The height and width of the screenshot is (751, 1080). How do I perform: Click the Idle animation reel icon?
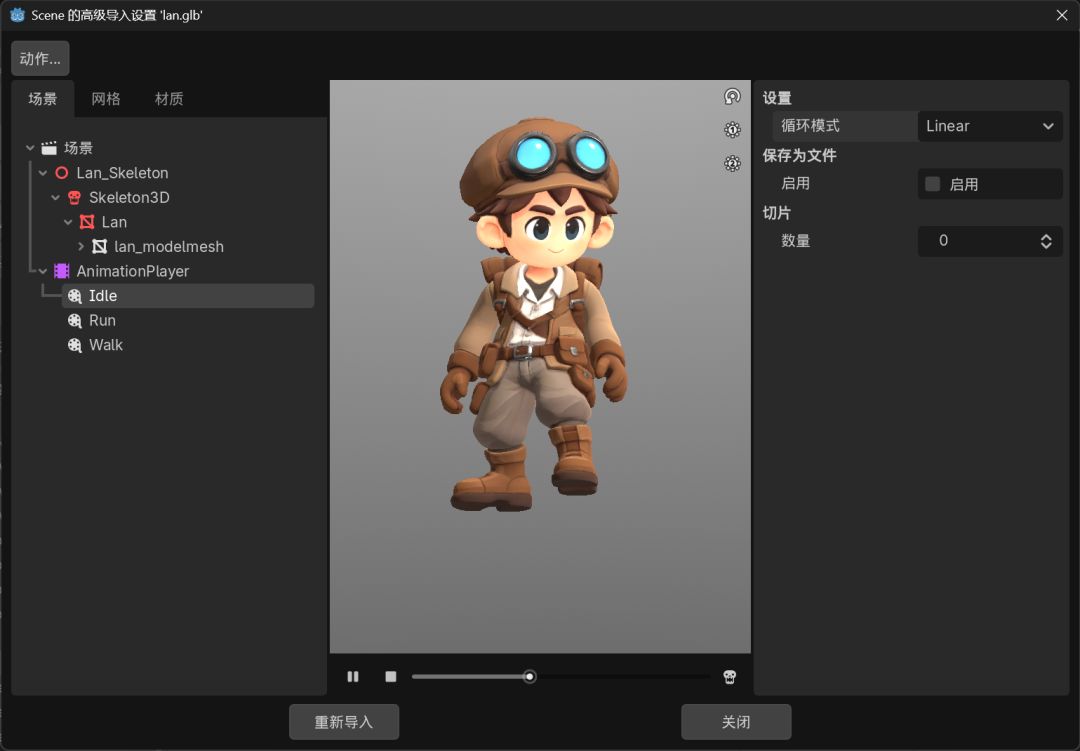click(x=74, y=296)
